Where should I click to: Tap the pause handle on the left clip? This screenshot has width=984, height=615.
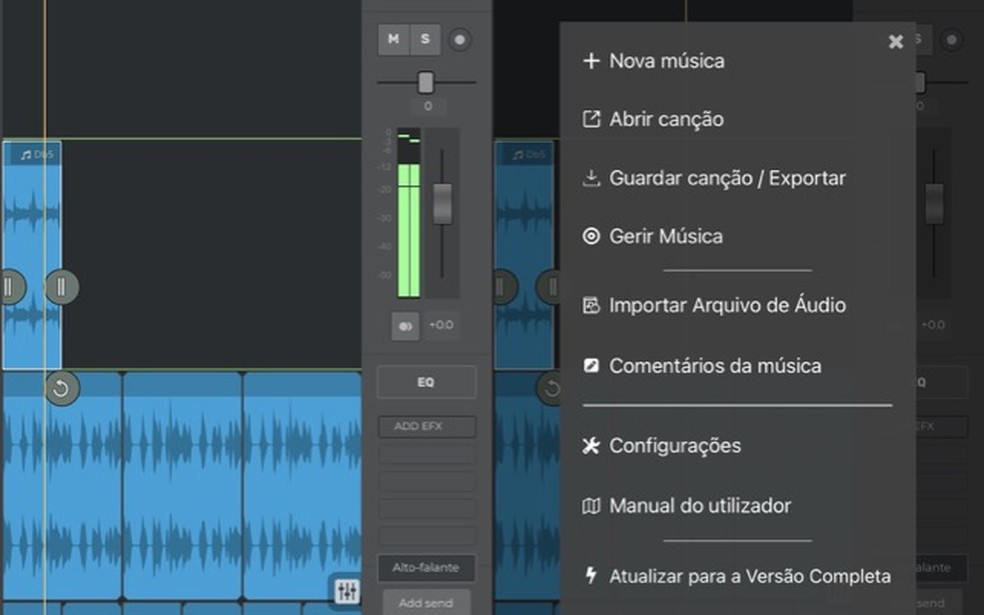point(10,286)
